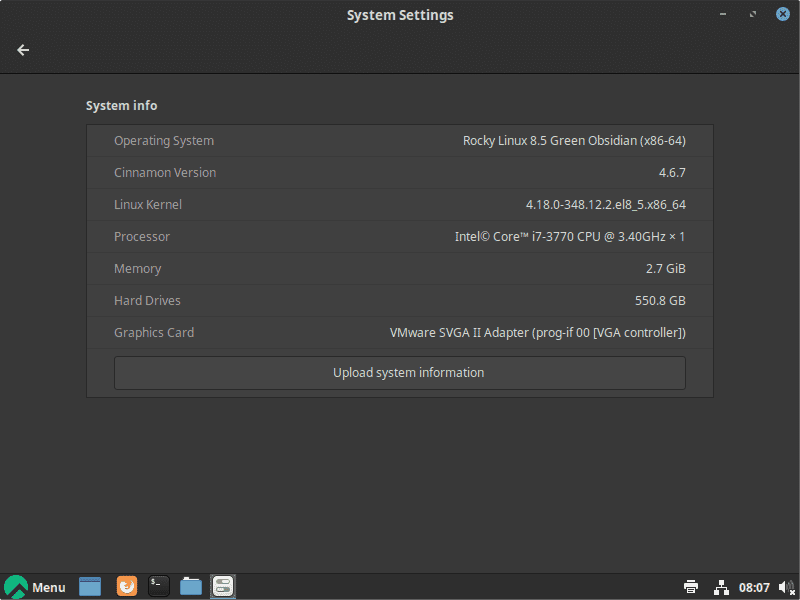The width and height of the screenshot is (800, 600).
Task: Select Intel Core i7-3770 CPU value
Action: [x=570, y=237]
